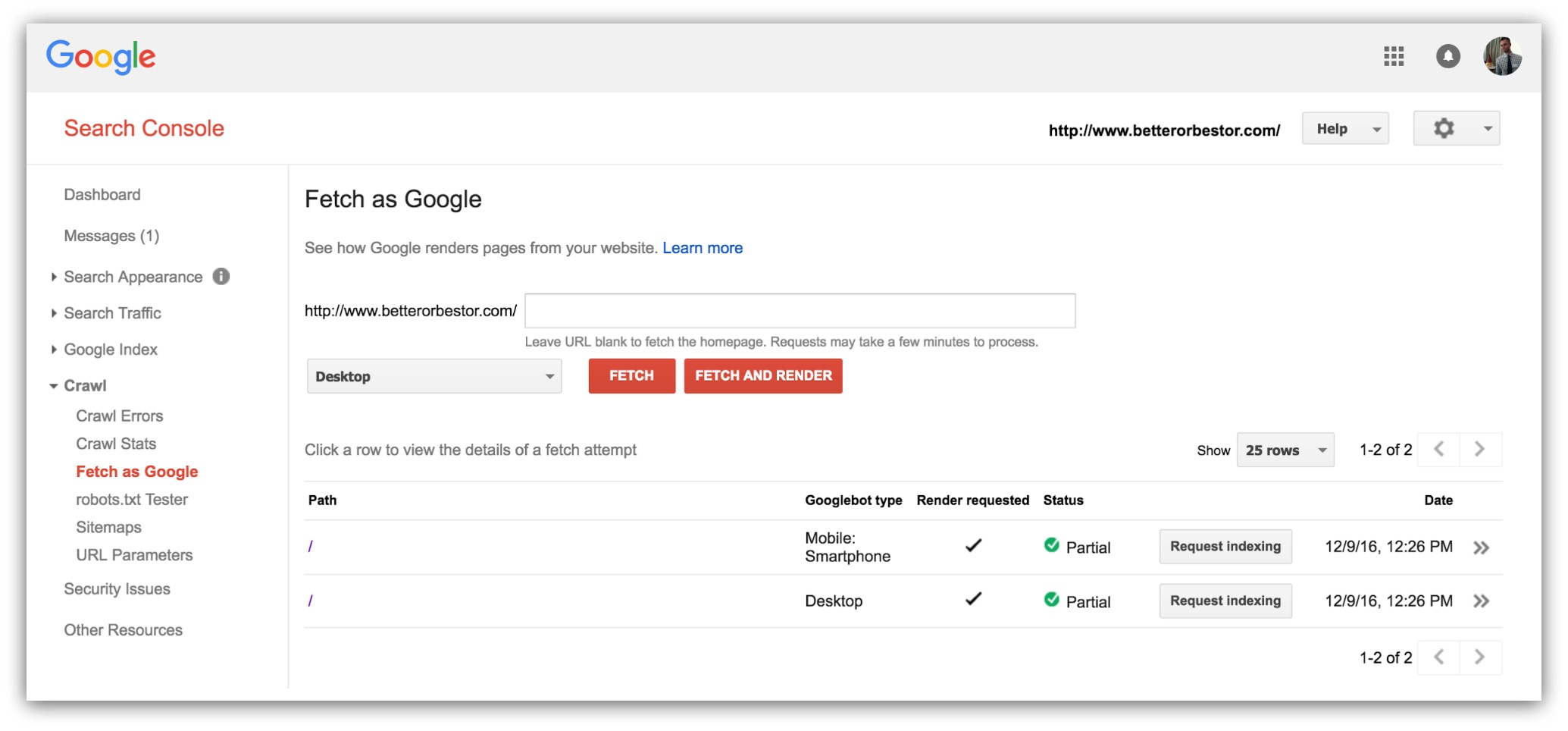Click the date in Desktop fetch row

1388,601
